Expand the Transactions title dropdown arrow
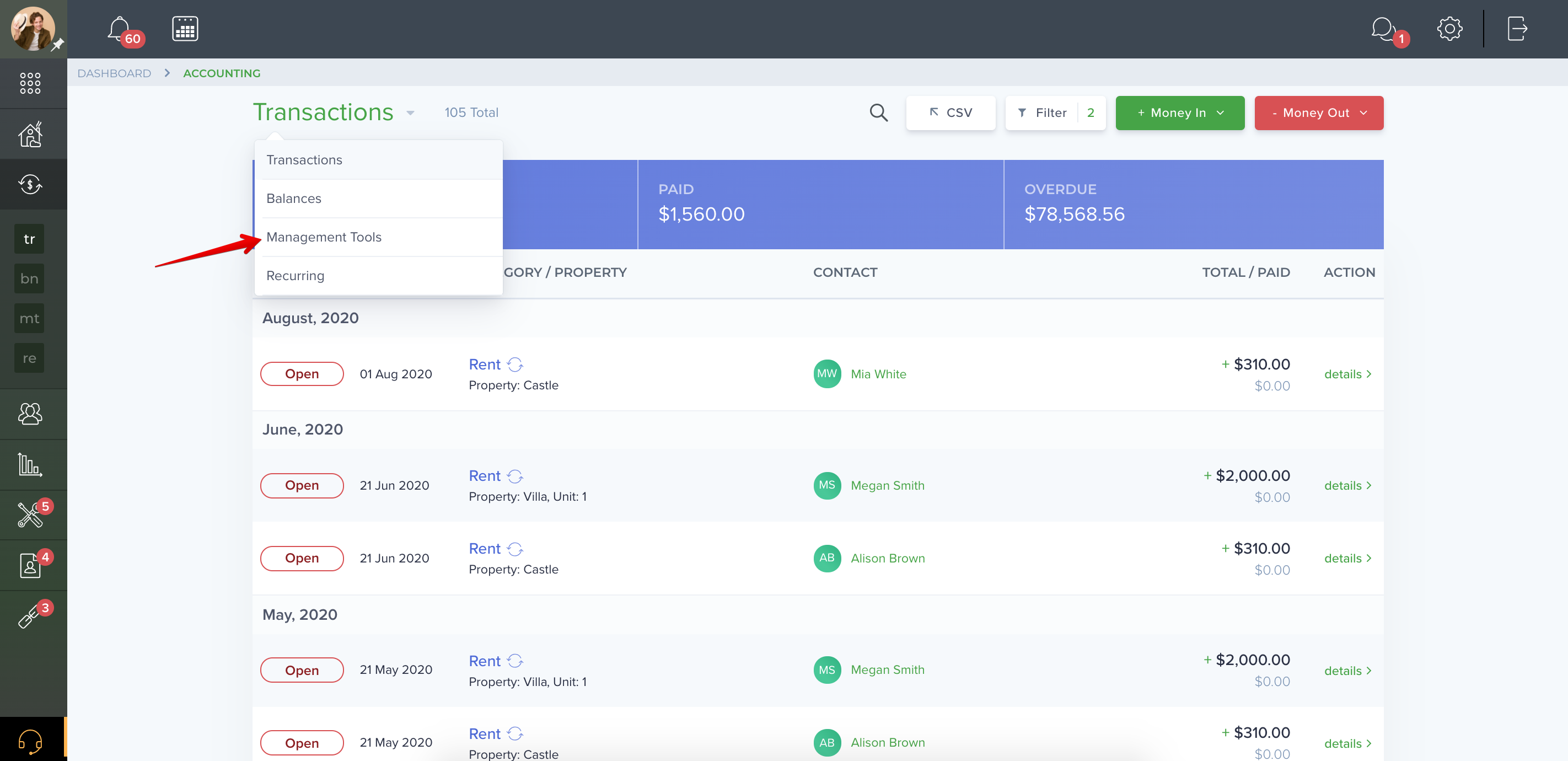 tap(410, 113)
